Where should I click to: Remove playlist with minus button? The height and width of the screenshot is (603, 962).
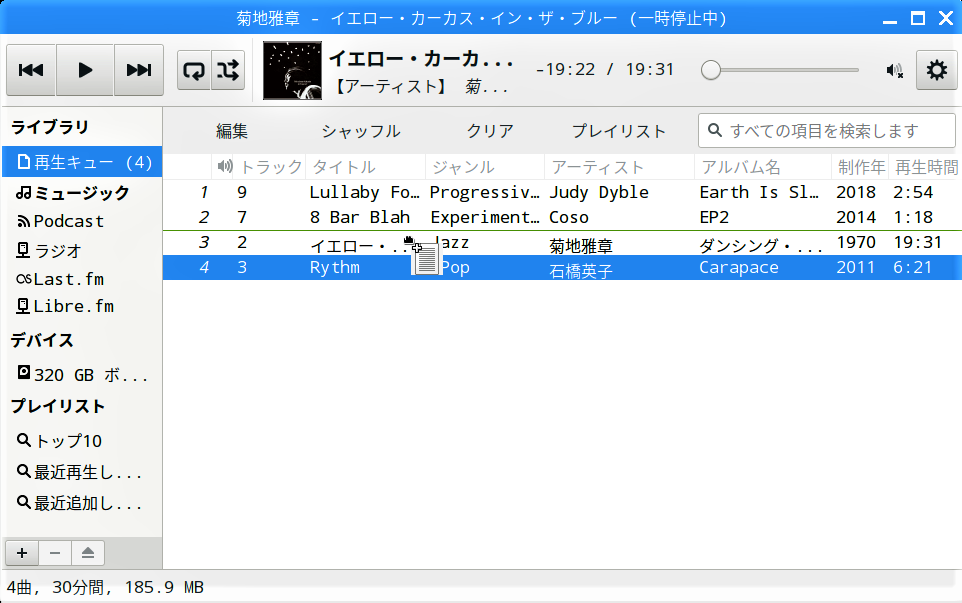click(x=55, y=553)
